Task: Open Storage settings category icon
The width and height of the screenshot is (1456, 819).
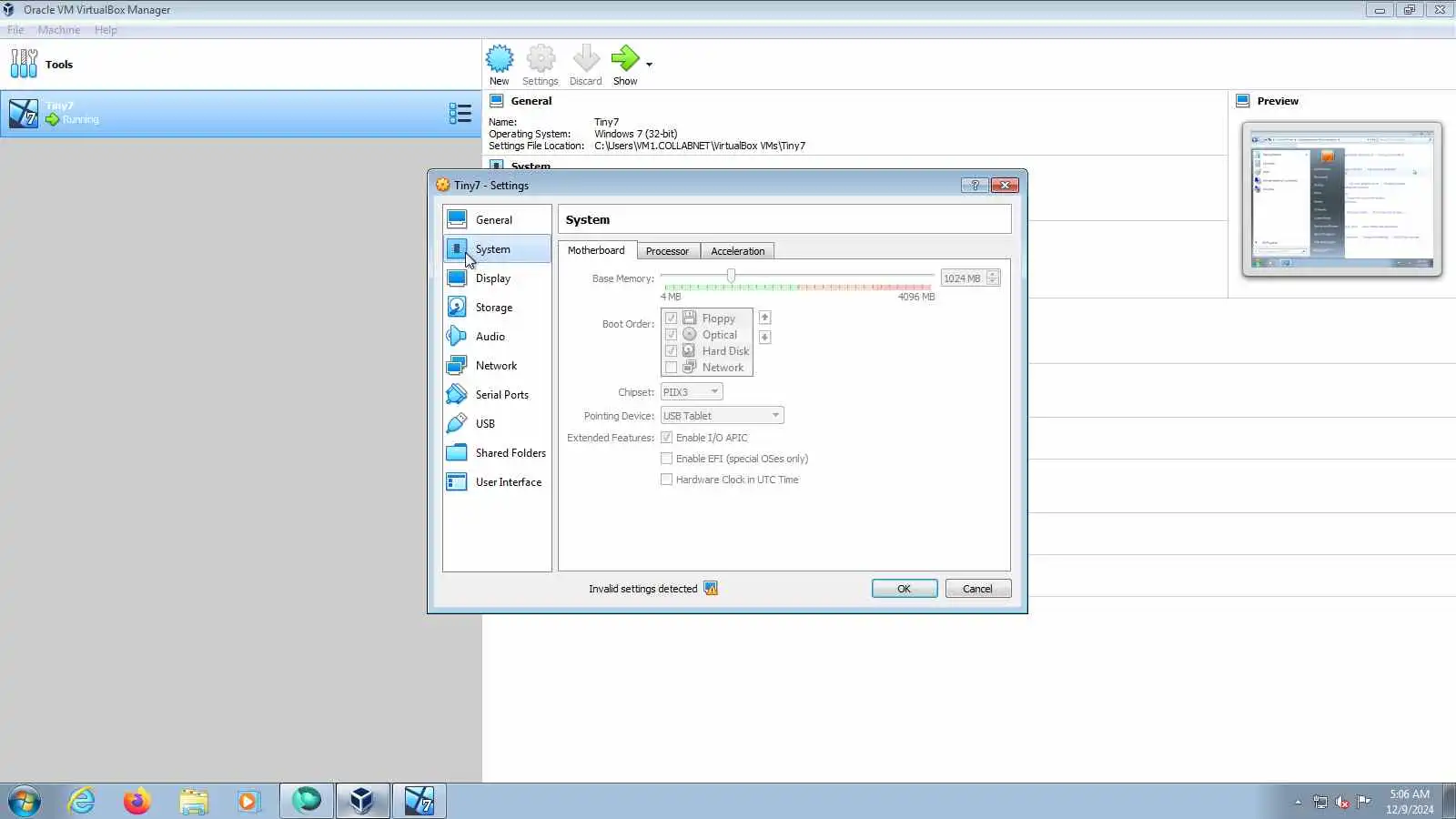Action: (457, 308)
